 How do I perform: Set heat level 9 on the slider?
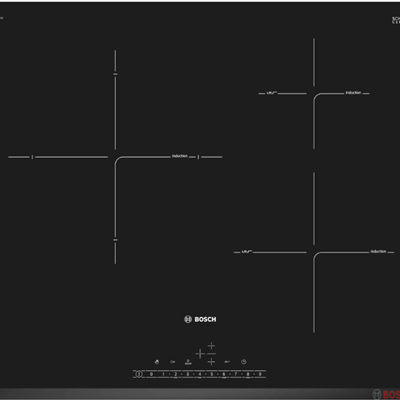[x=260, y=374]
